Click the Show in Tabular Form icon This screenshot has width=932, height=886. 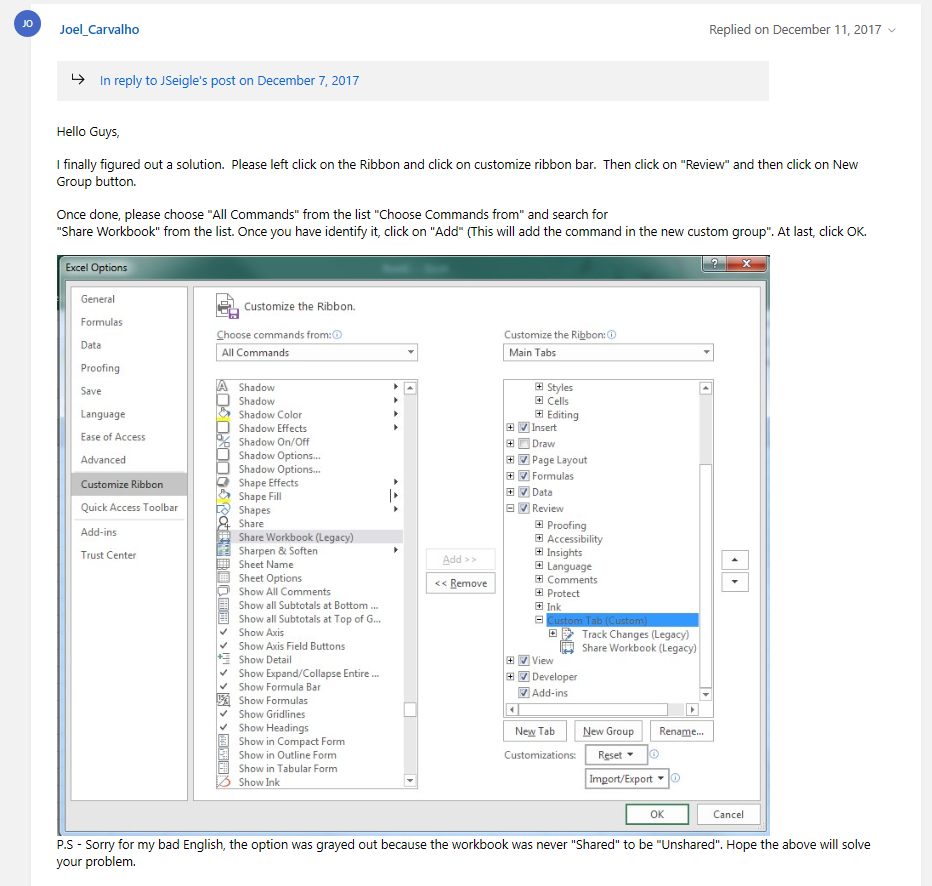tap(223, 768)
